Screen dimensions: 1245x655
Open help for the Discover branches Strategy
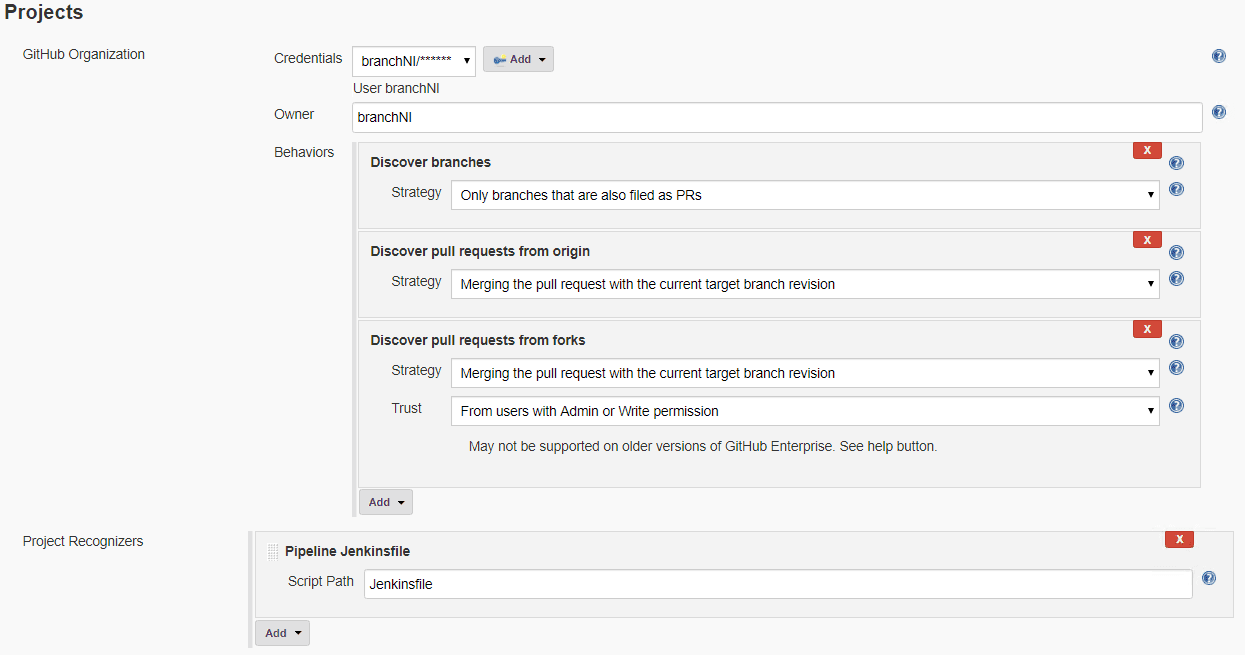click(x=1176, y=189)
